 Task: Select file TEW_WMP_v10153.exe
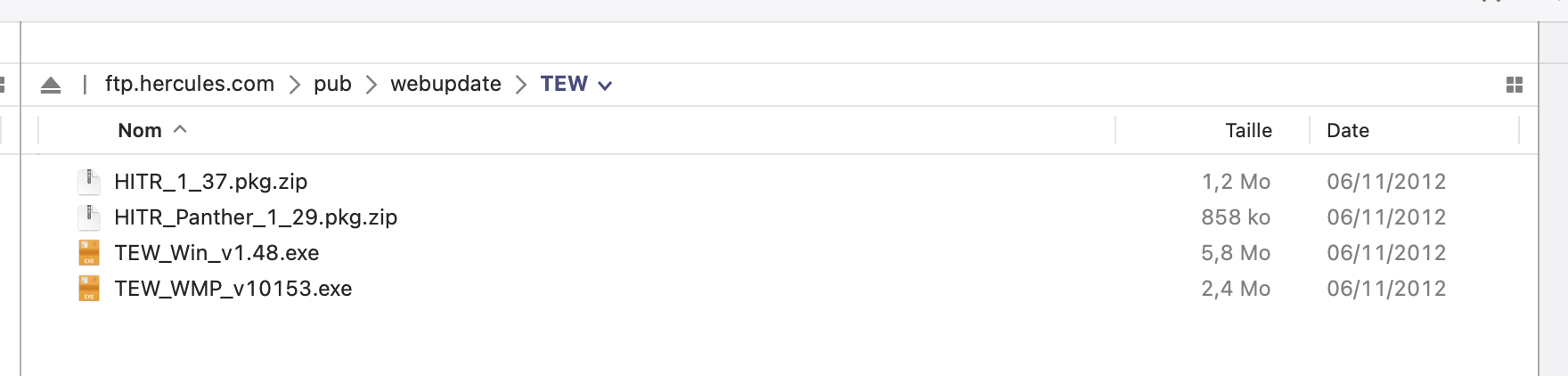(233, 289)
